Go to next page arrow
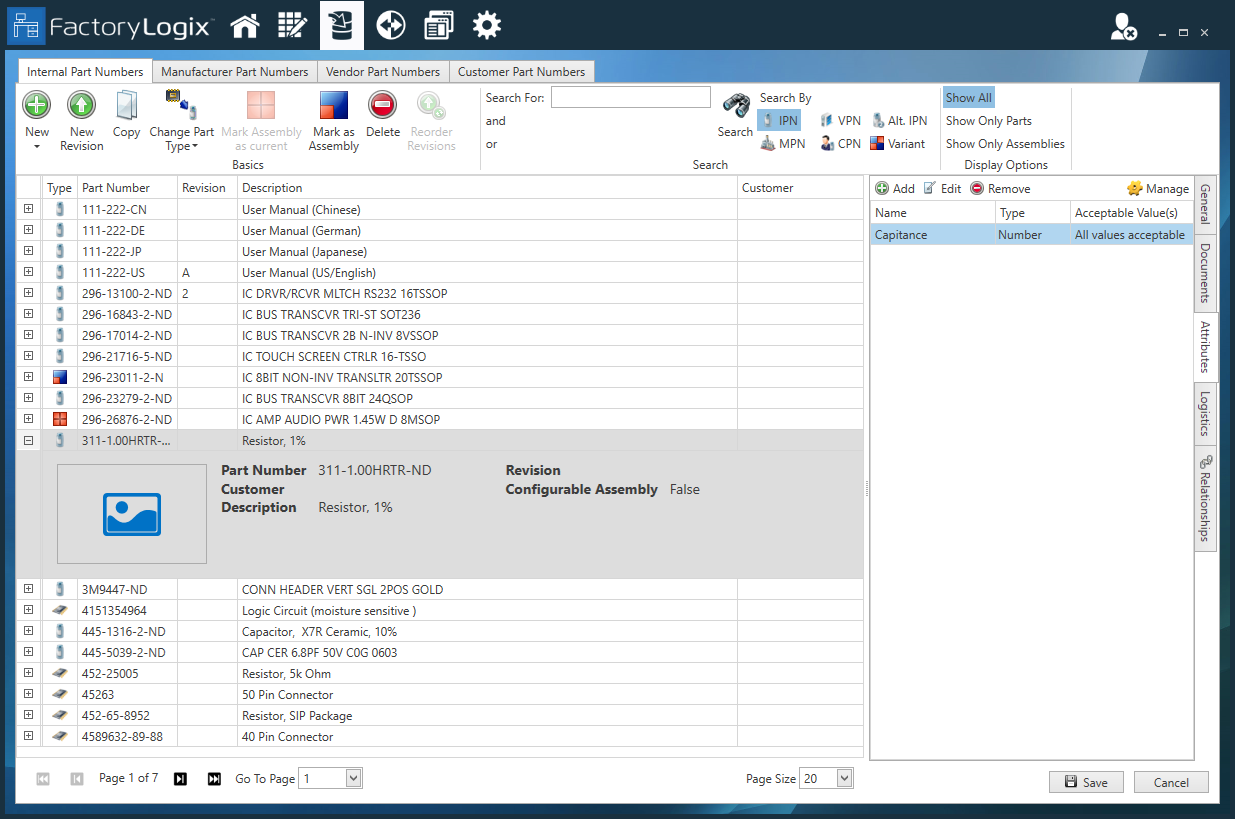This screenshot has width=1235, height=819. tap(180, 779)
